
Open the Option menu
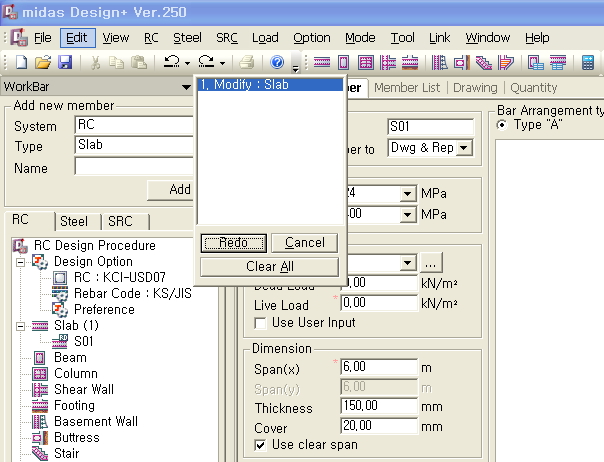point(312,38)
